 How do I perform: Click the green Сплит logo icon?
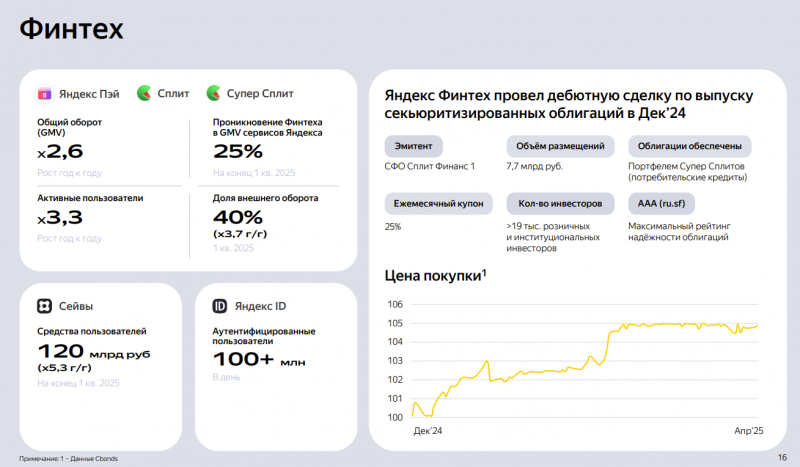[144, 93]
